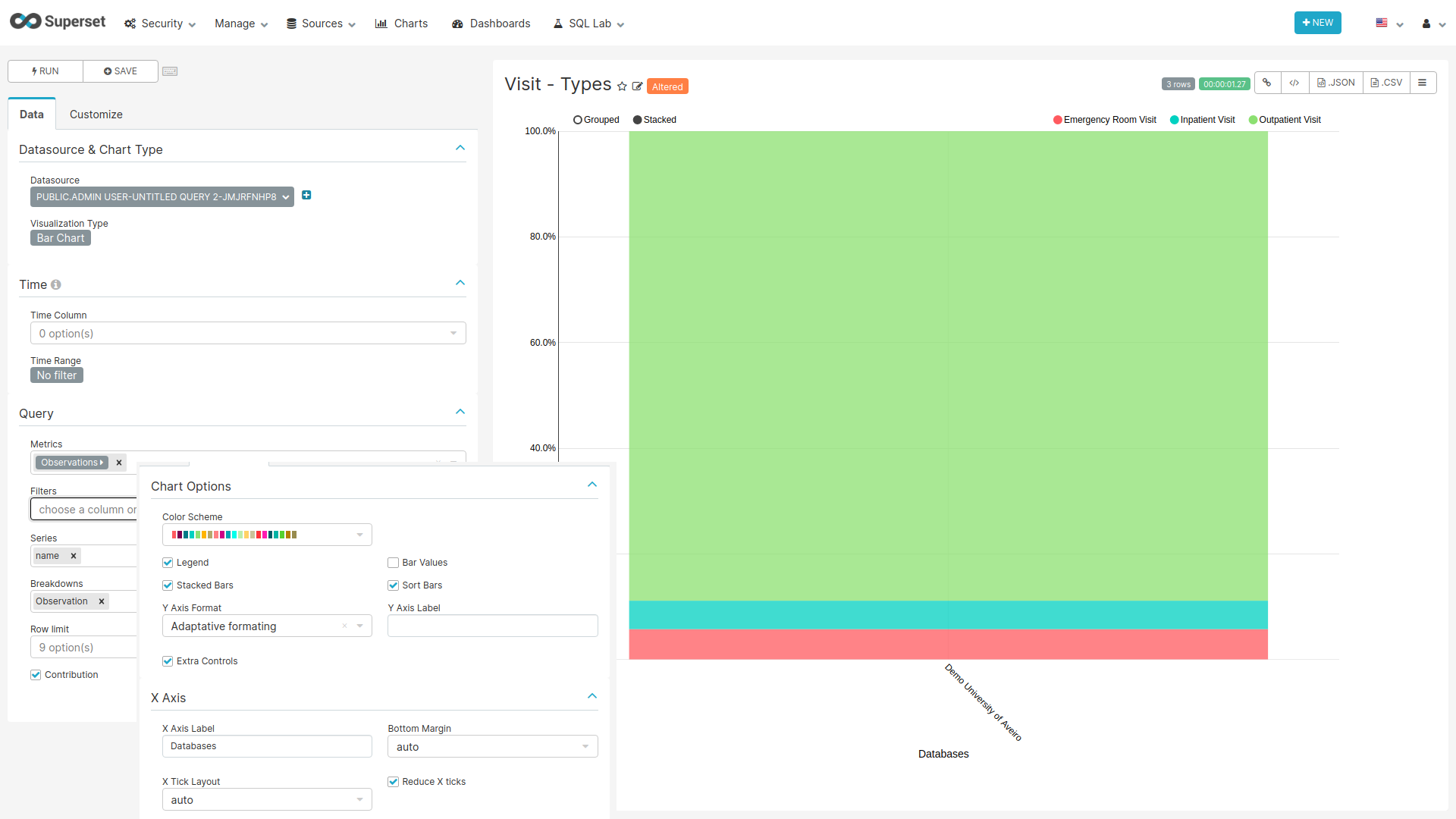Add a new datasource plus icon
This screenshot has height=819, width=1456.
pos(306,196)
